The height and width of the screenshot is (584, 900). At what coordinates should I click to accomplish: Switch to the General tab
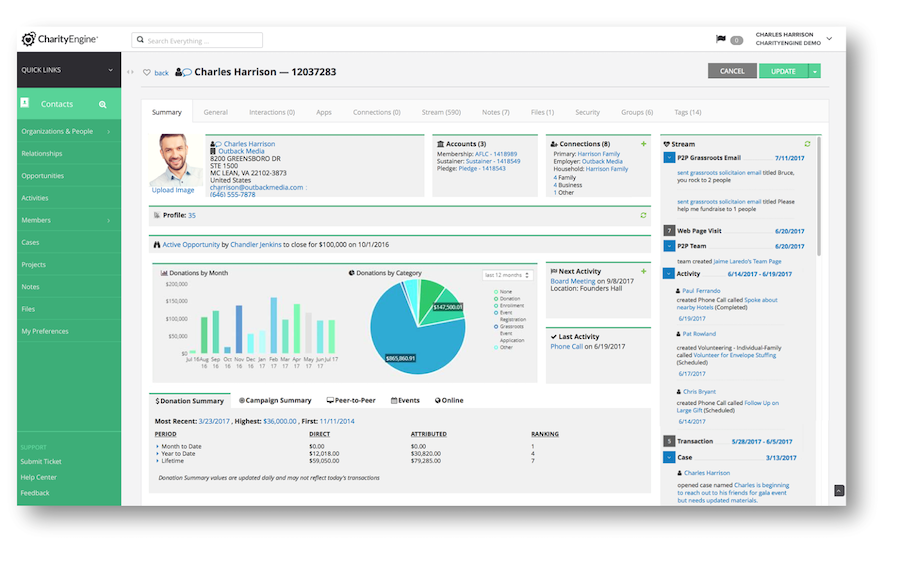[x=216, y=113]
